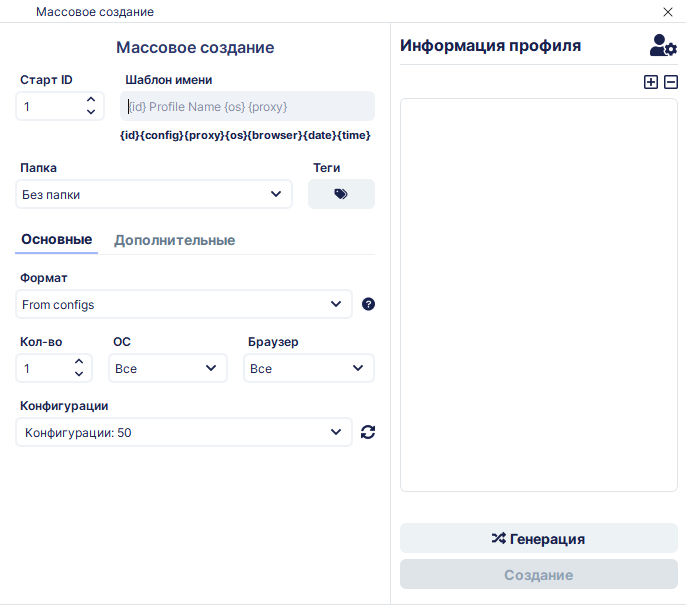Decrease the Старт ID value
This screenshot has height=605, width=686.
(91, 112)
